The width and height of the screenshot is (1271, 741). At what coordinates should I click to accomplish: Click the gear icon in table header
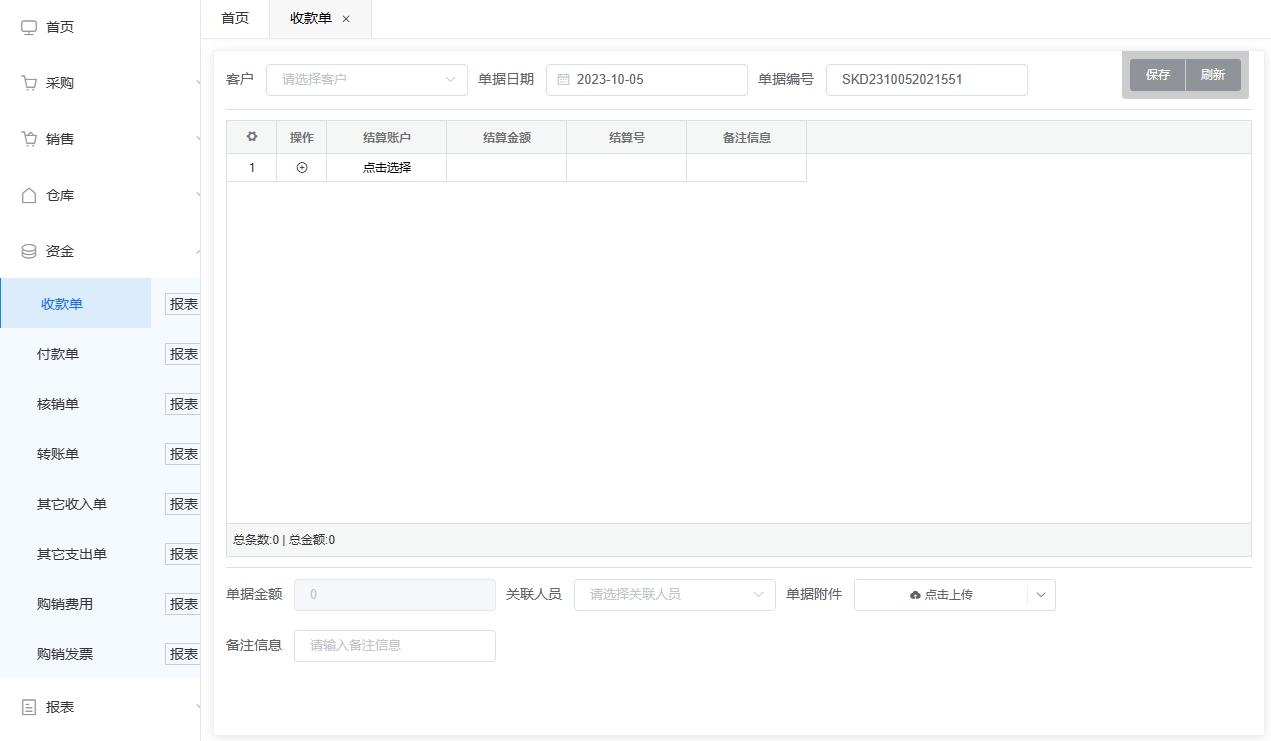(252, 137)
